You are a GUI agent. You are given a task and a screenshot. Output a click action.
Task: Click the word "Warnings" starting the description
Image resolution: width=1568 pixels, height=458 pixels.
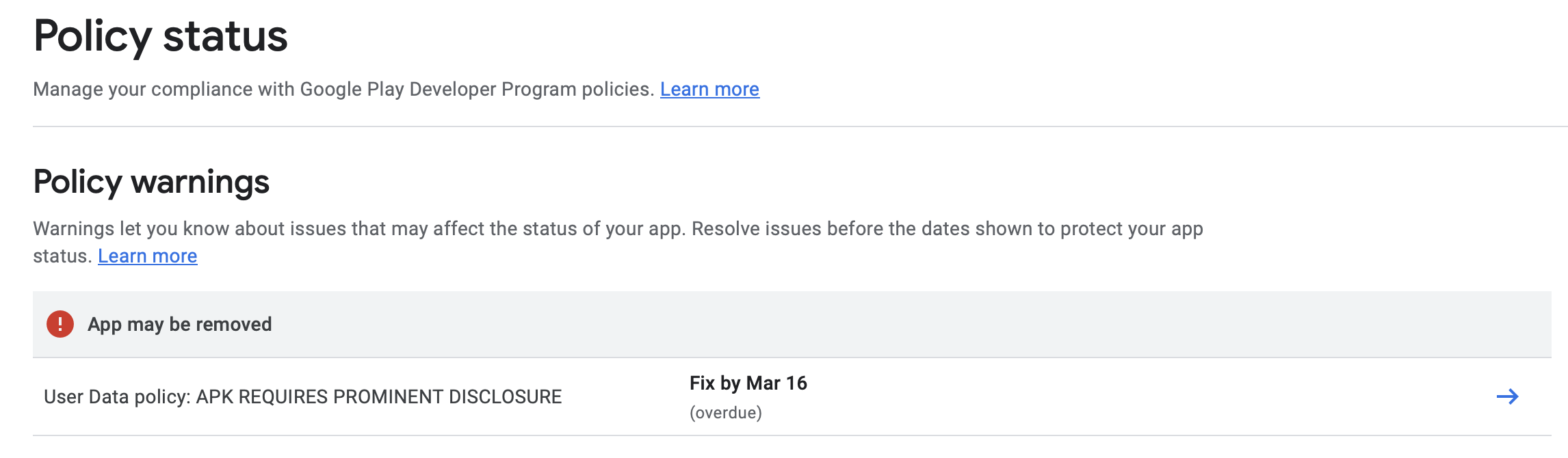pos(73,229)
